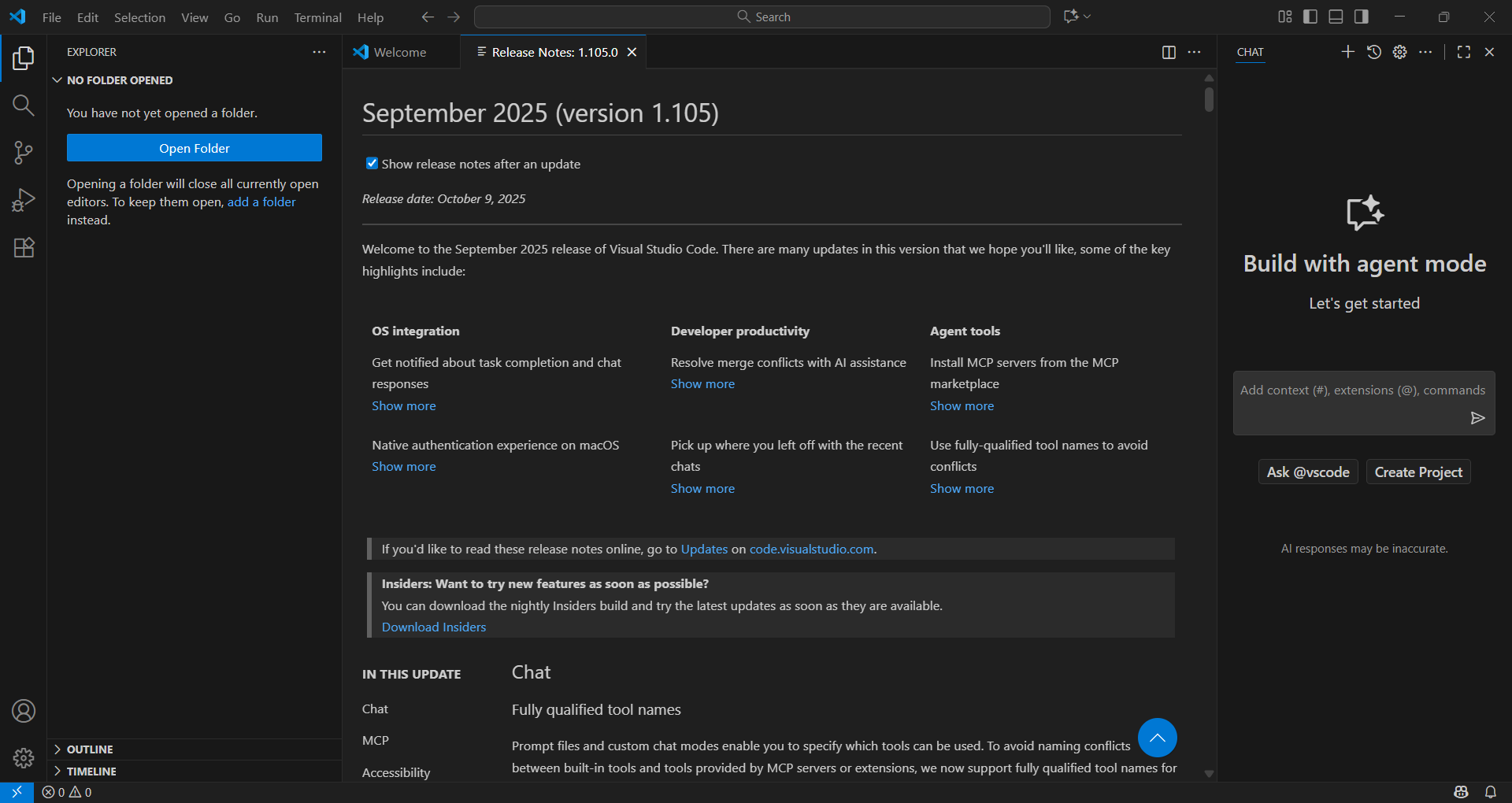The width and height of the screenshot is (1512, 803).
Task: Open the File menu
Action: pyautogui.click(x=52, y=17)
